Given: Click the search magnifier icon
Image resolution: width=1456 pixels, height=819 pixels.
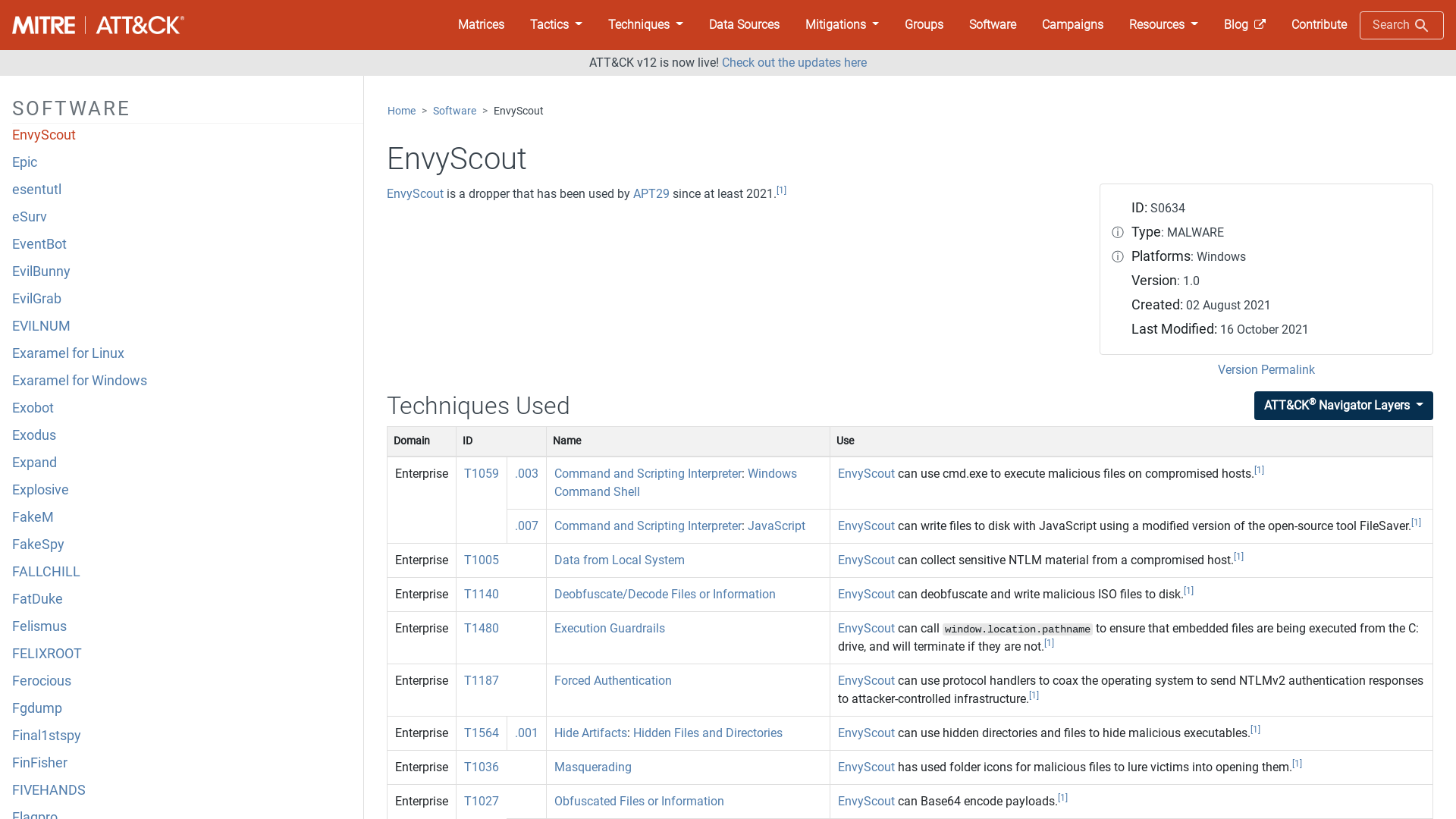Looking at the screenshot, I should (x=1422, y=26).
